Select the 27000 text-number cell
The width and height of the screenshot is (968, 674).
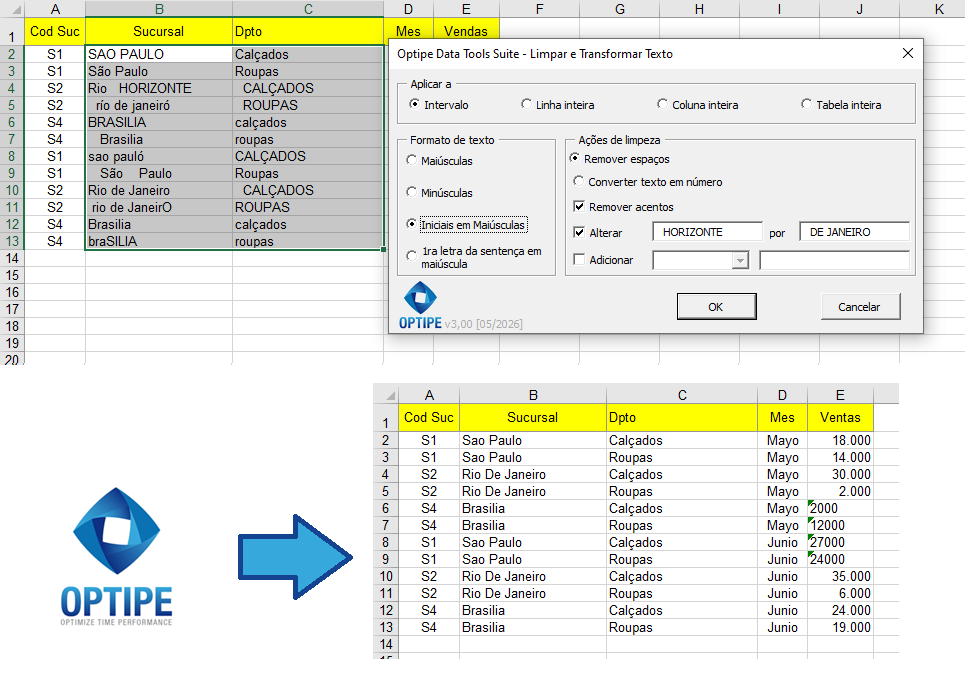point(840,542)
